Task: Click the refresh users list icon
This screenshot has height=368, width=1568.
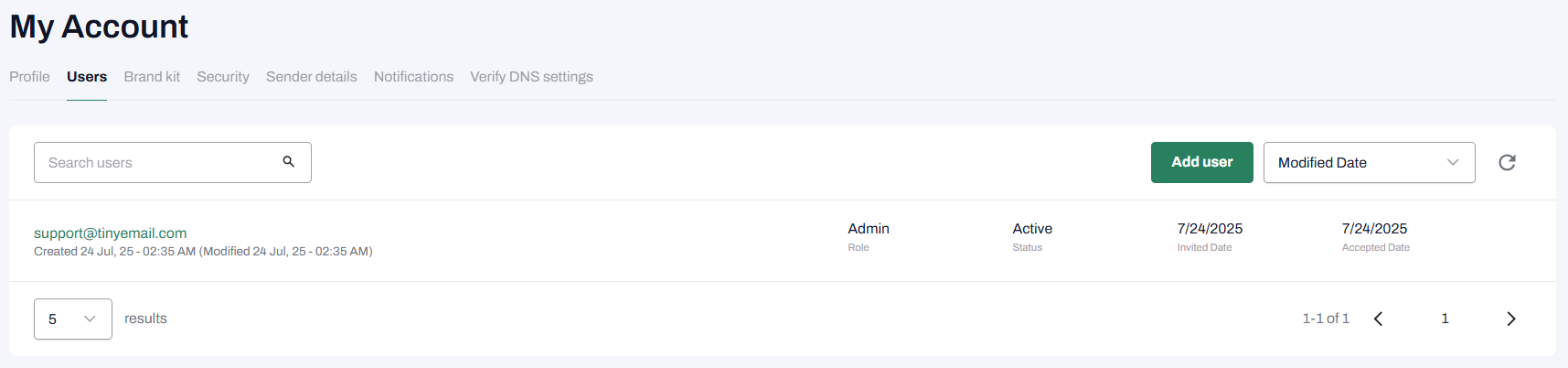Action: (x=1507, y=163)
